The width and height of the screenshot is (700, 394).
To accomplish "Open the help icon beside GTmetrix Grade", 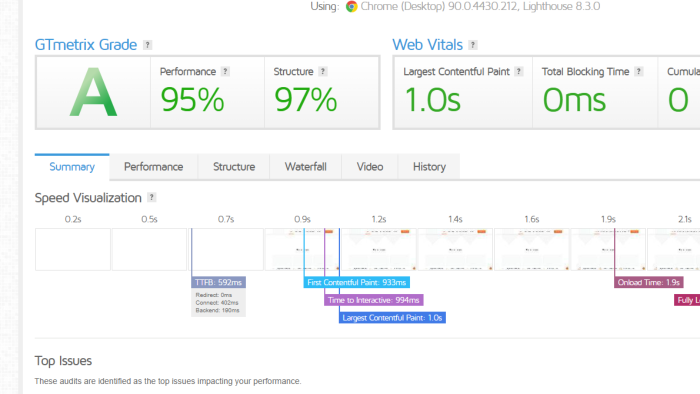I will [147, 45].
